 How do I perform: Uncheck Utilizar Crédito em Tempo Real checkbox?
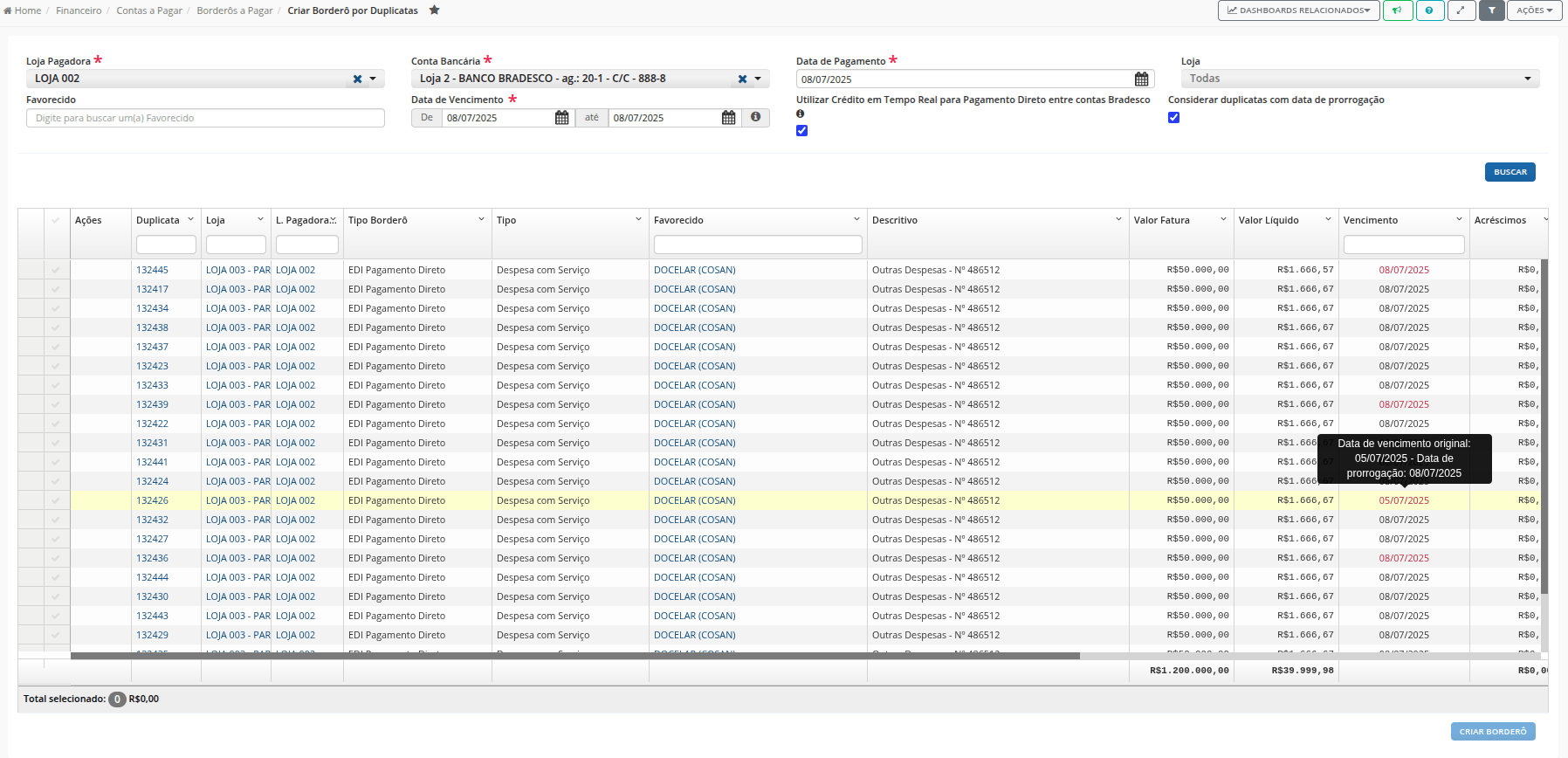click(x=801, y=131)
